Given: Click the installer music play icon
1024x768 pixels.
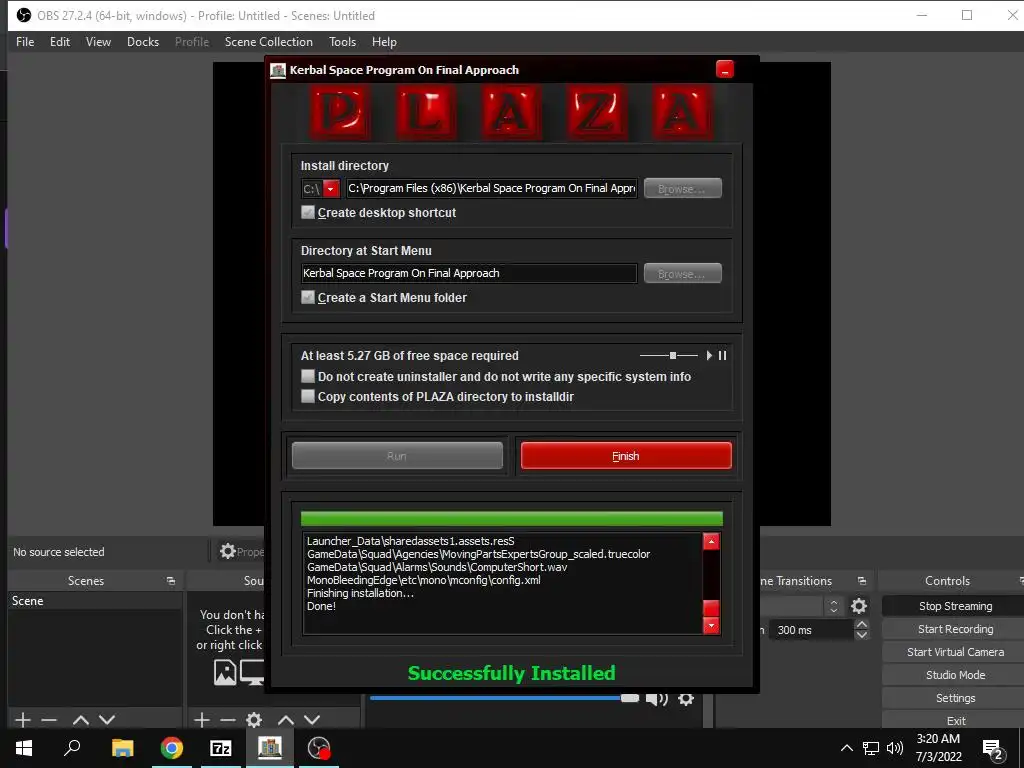Looking at the screenshot, I should 709,355.
